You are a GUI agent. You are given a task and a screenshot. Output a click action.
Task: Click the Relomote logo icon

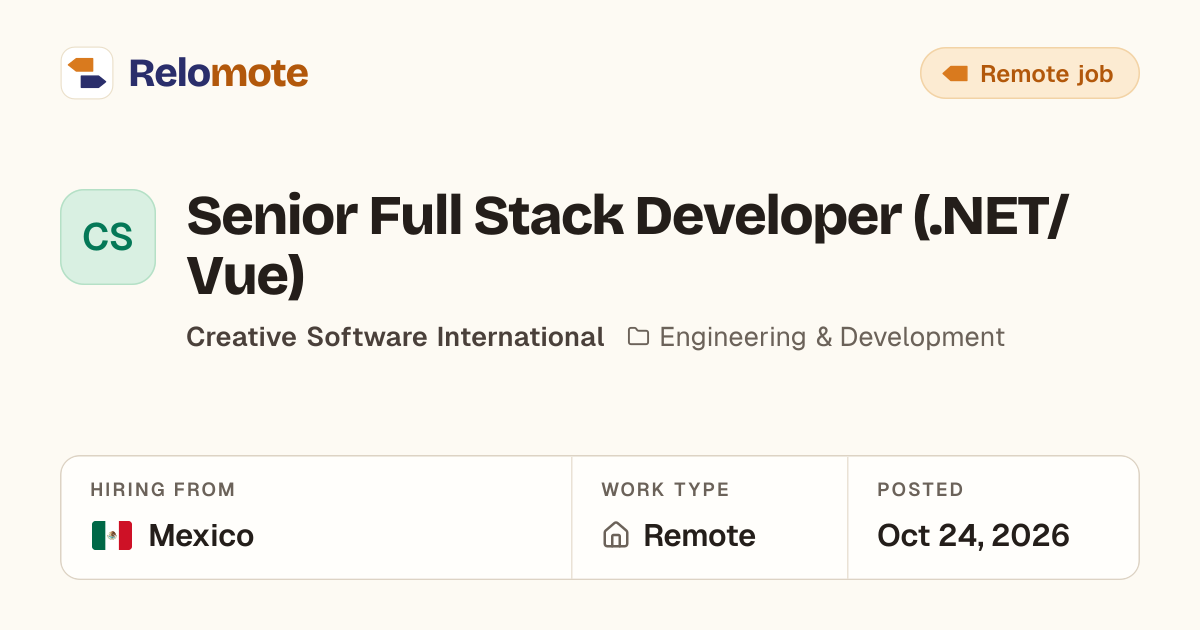(87, 73)
